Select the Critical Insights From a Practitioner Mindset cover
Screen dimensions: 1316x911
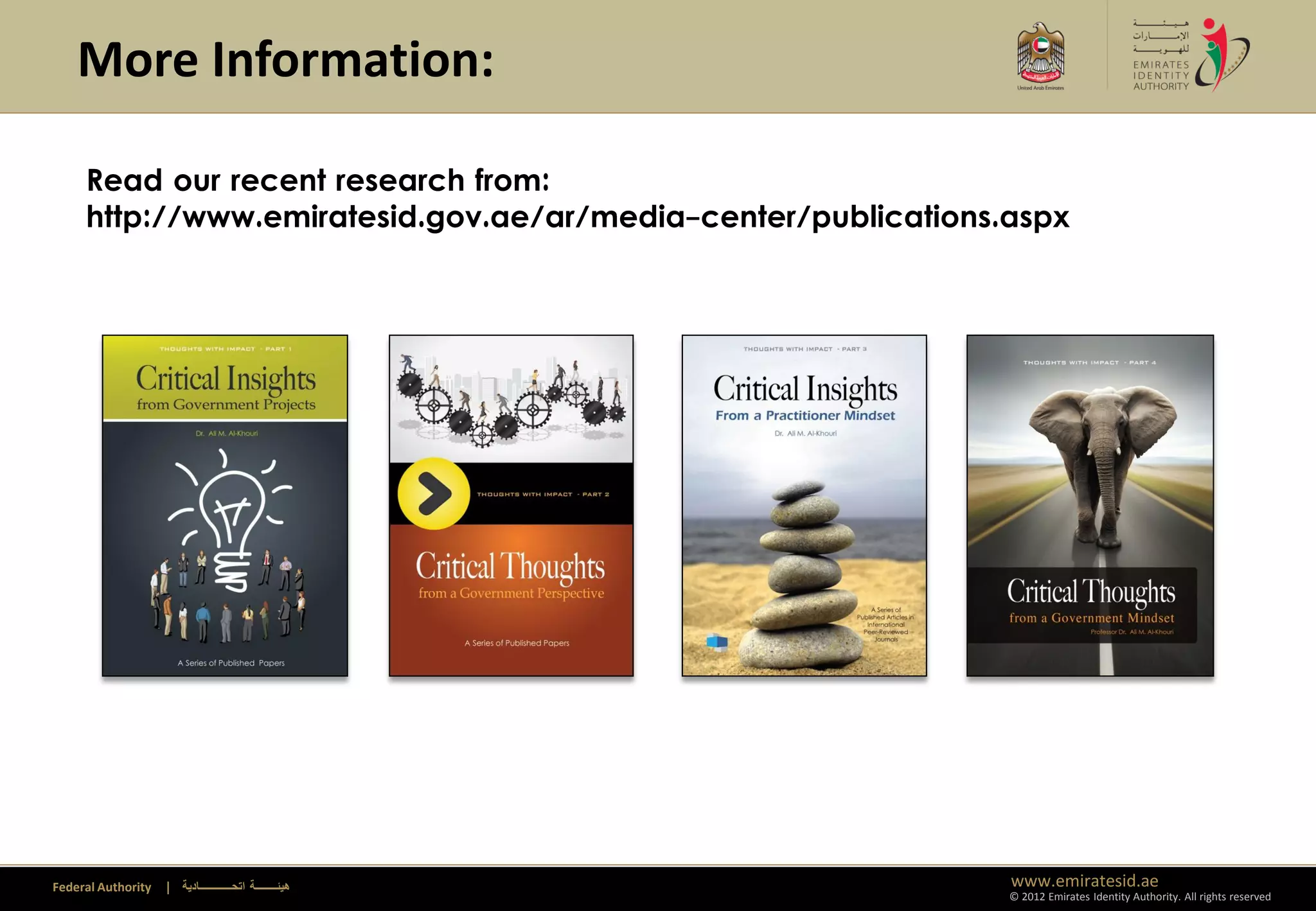click(x=805, y=506)
